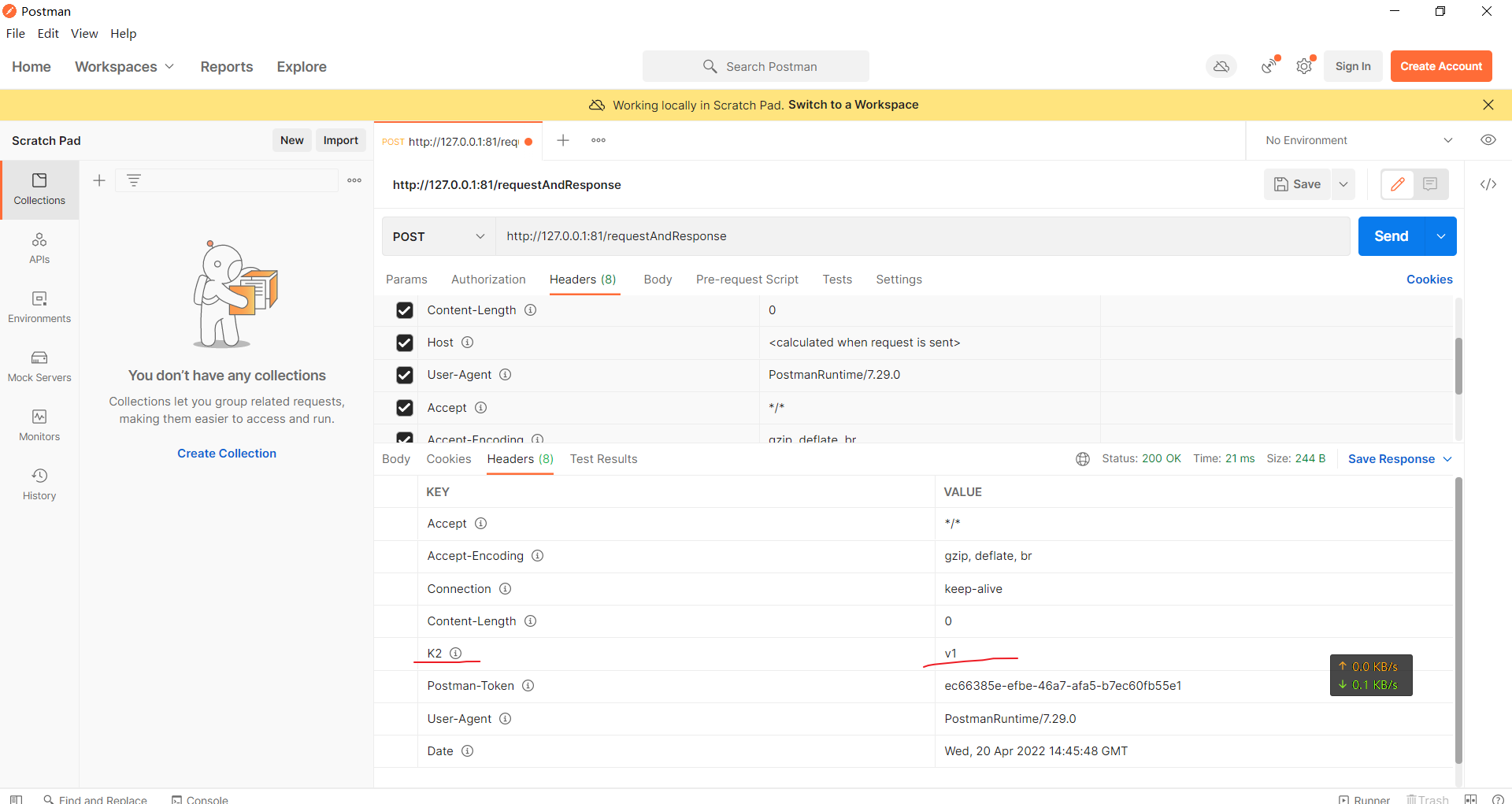The height and width of the screenshot is (804, 1512).
Task: Open Find and Replace in status bar
Action: tap(95, 799)
